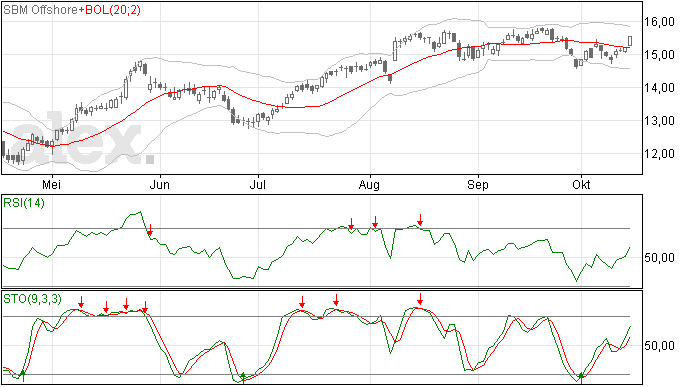Click the Jun month label

(x=159, y=185)
